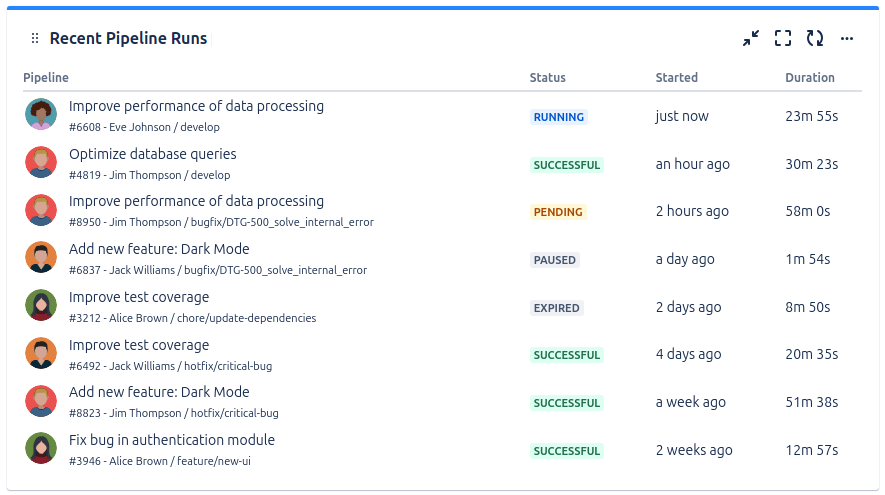
Task: Sort by the Started column header
Action: tap(677, 78)
